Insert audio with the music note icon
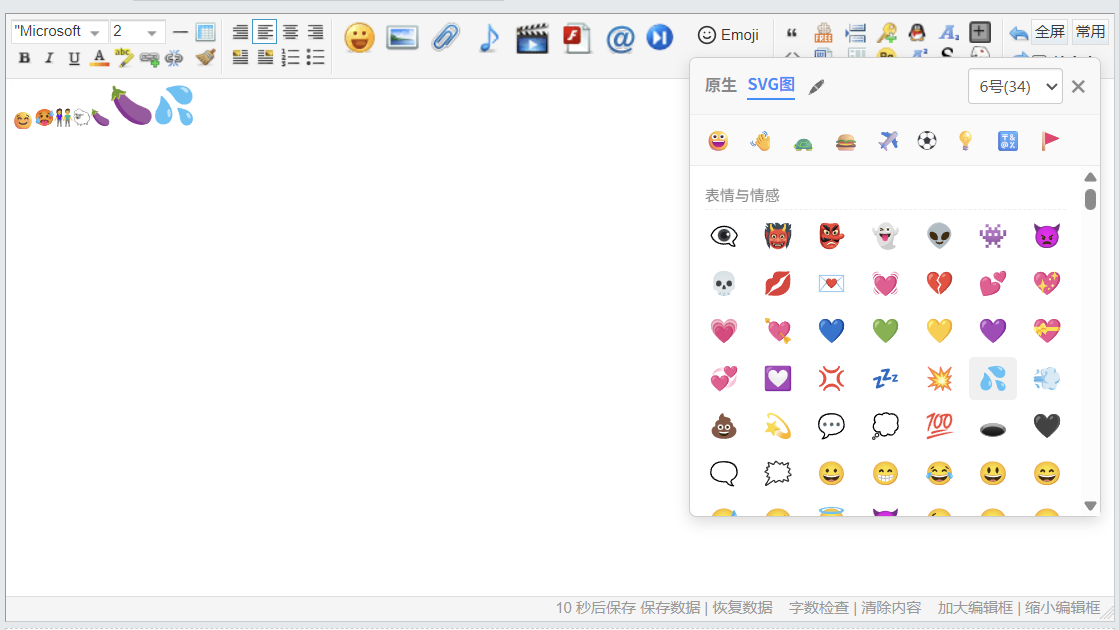The height and width of the screenshot is (630, 1119). pos(489,39)
